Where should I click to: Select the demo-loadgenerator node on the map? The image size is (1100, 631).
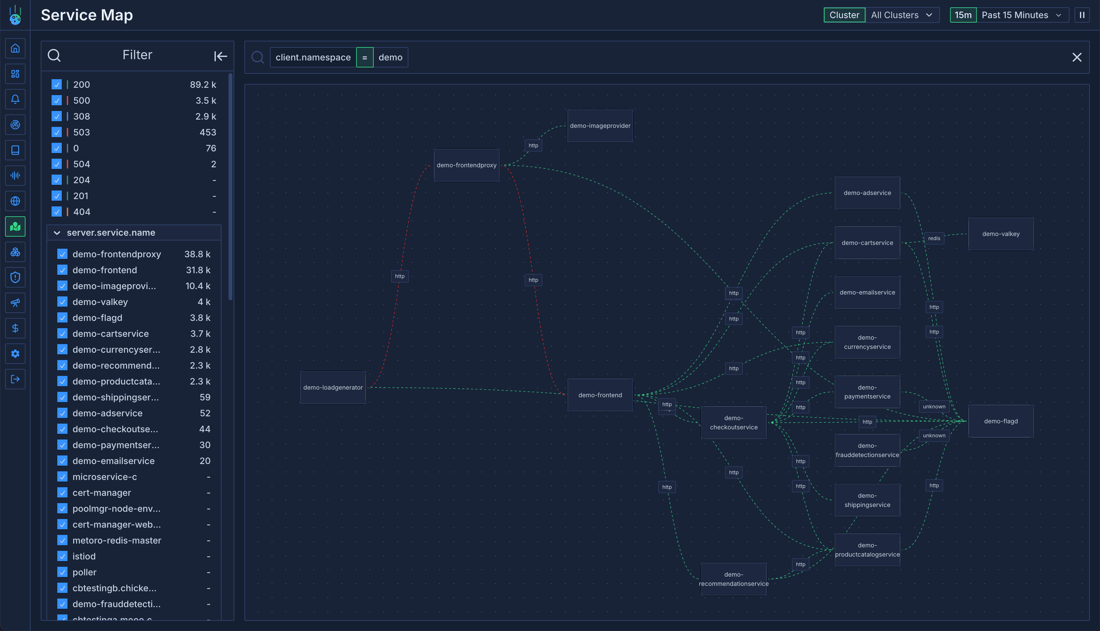click(x=333, y=387)
